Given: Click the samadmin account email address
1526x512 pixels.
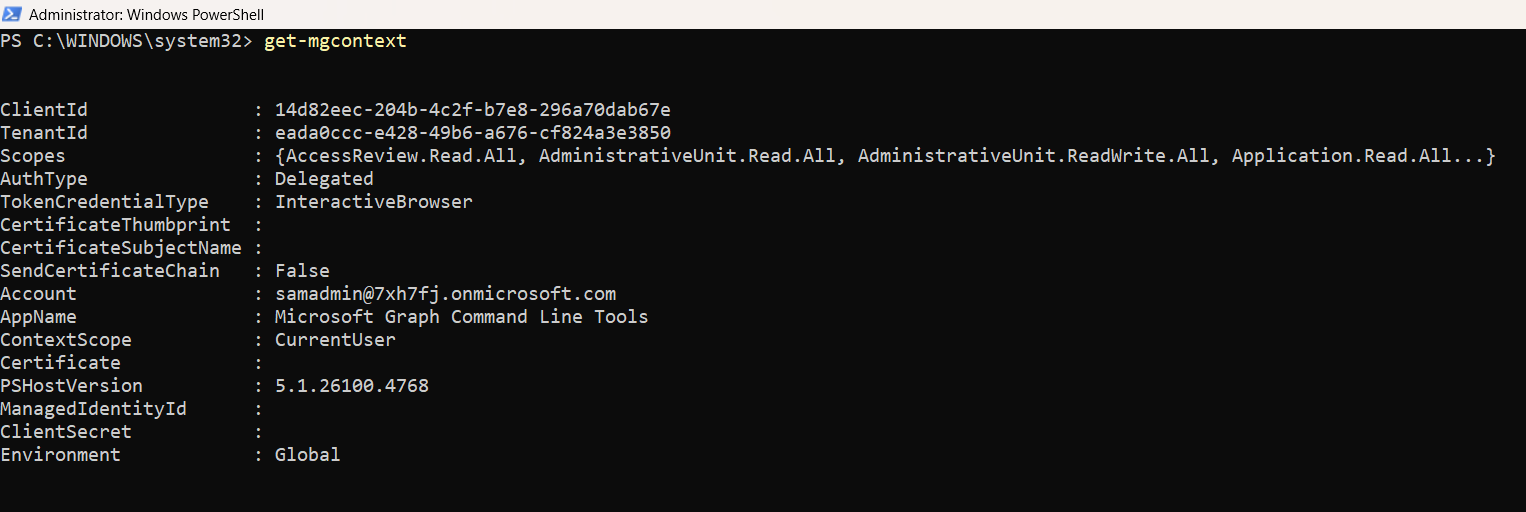Looking at the screenshot, I should click(445, 294).
